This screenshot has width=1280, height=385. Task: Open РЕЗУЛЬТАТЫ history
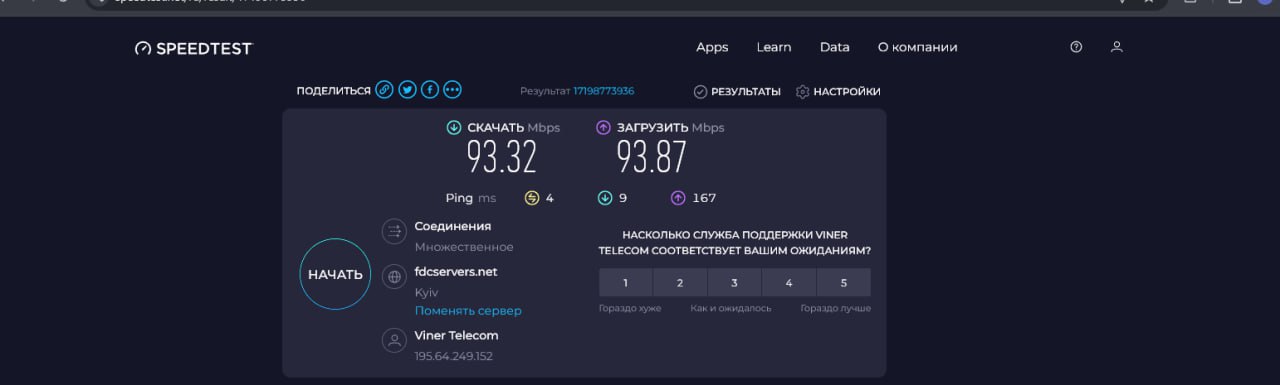pyautogui.click(x=737, y=91)
